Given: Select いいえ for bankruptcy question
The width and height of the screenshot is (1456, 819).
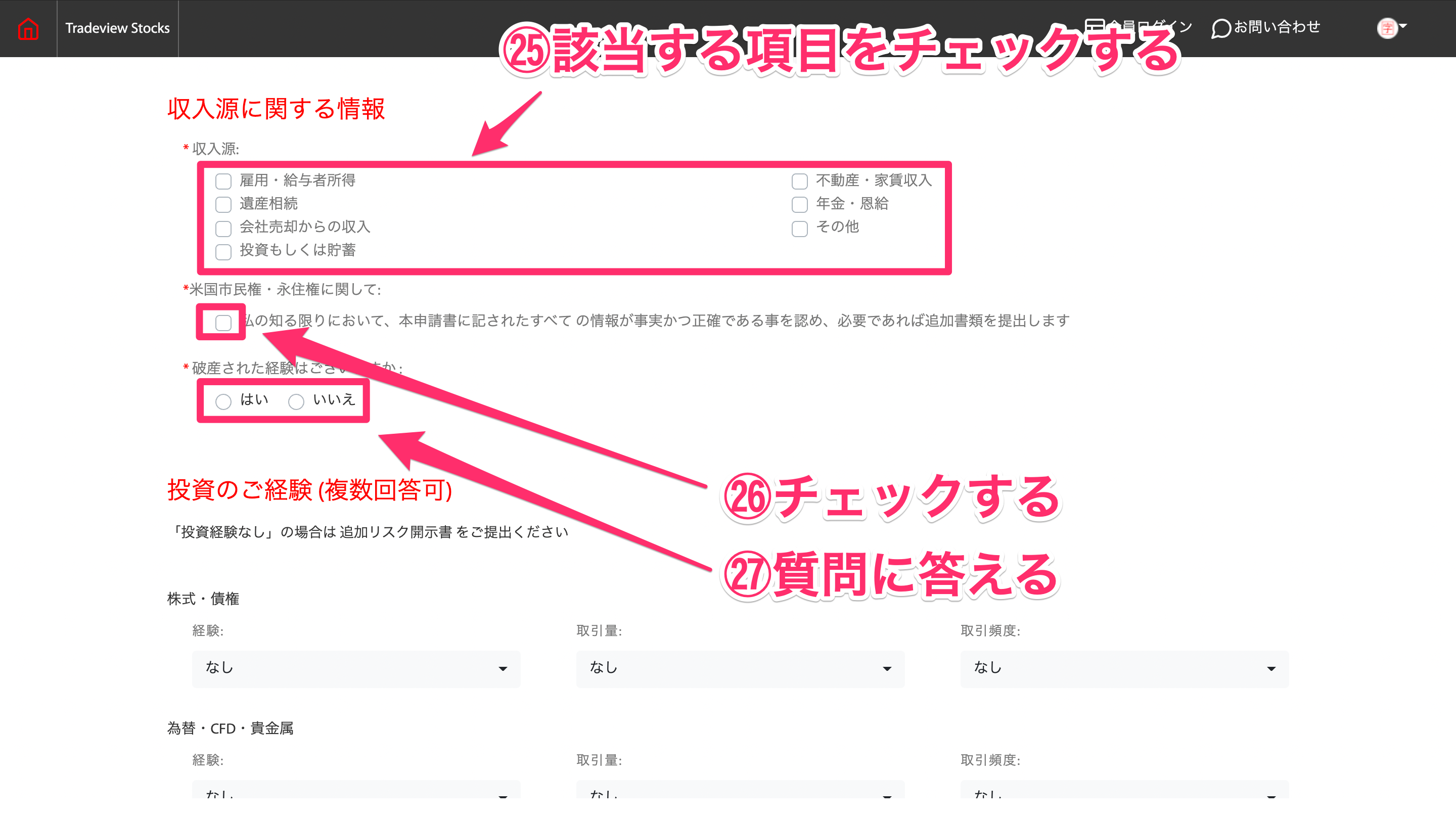Looking at the screenshot, I should [x=296, y=401].
